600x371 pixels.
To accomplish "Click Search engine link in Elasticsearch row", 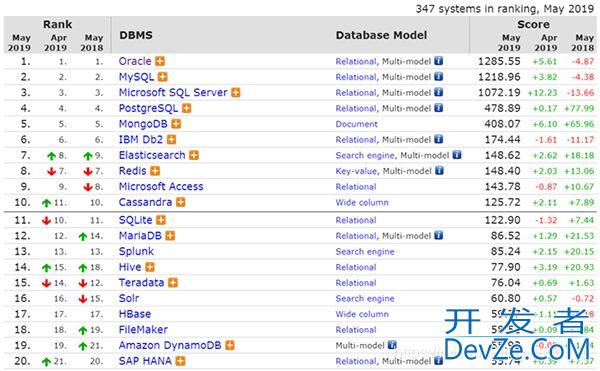I will click(365, 156).
